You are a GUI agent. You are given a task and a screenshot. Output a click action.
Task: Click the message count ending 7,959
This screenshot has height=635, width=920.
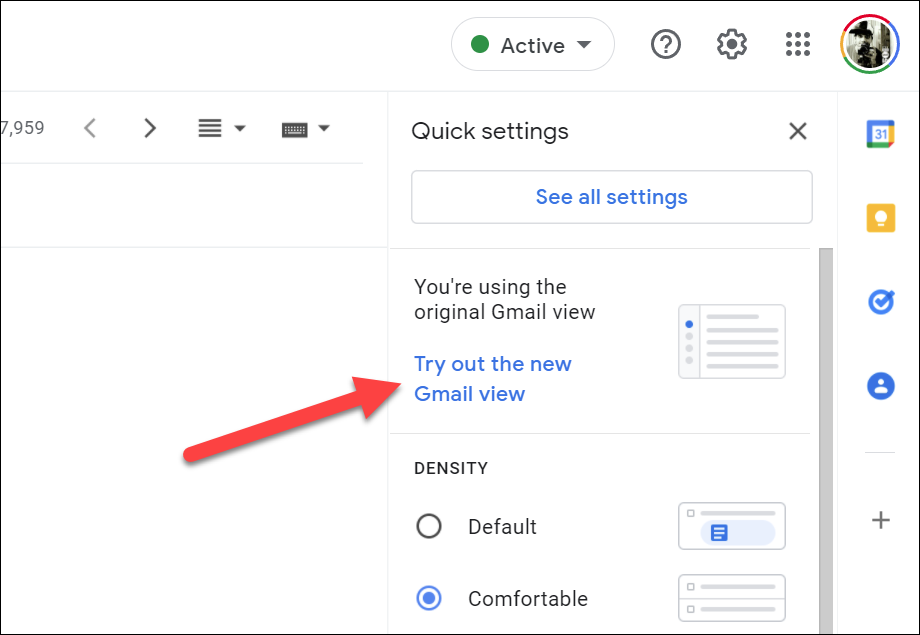point(22,128)
